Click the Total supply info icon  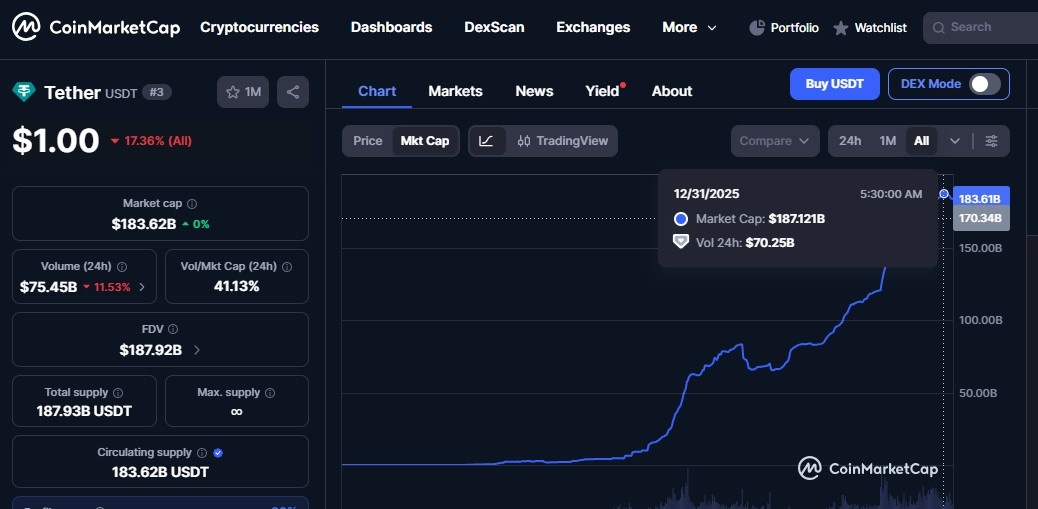[x=118, y=393]
